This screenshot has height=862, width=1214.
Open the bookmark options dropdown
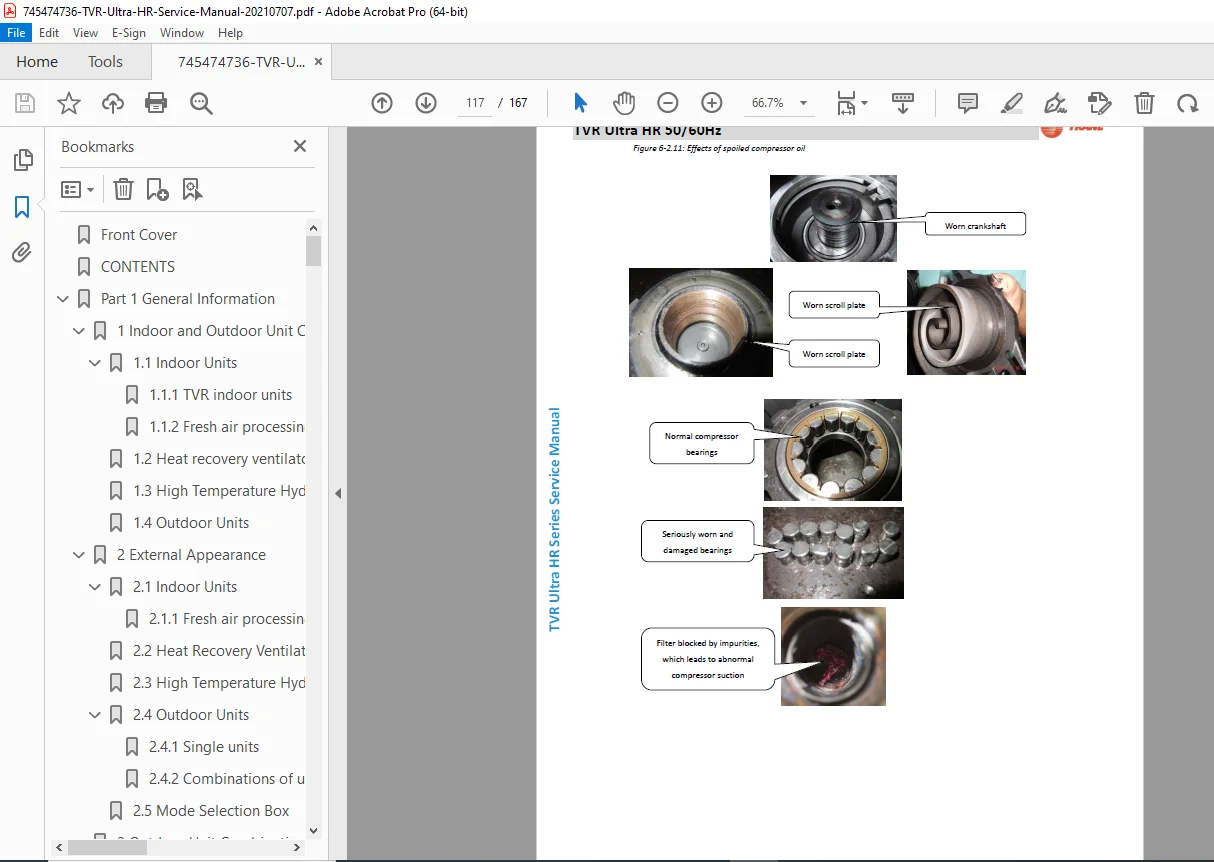pyautogui.click(x=77, y=189)
